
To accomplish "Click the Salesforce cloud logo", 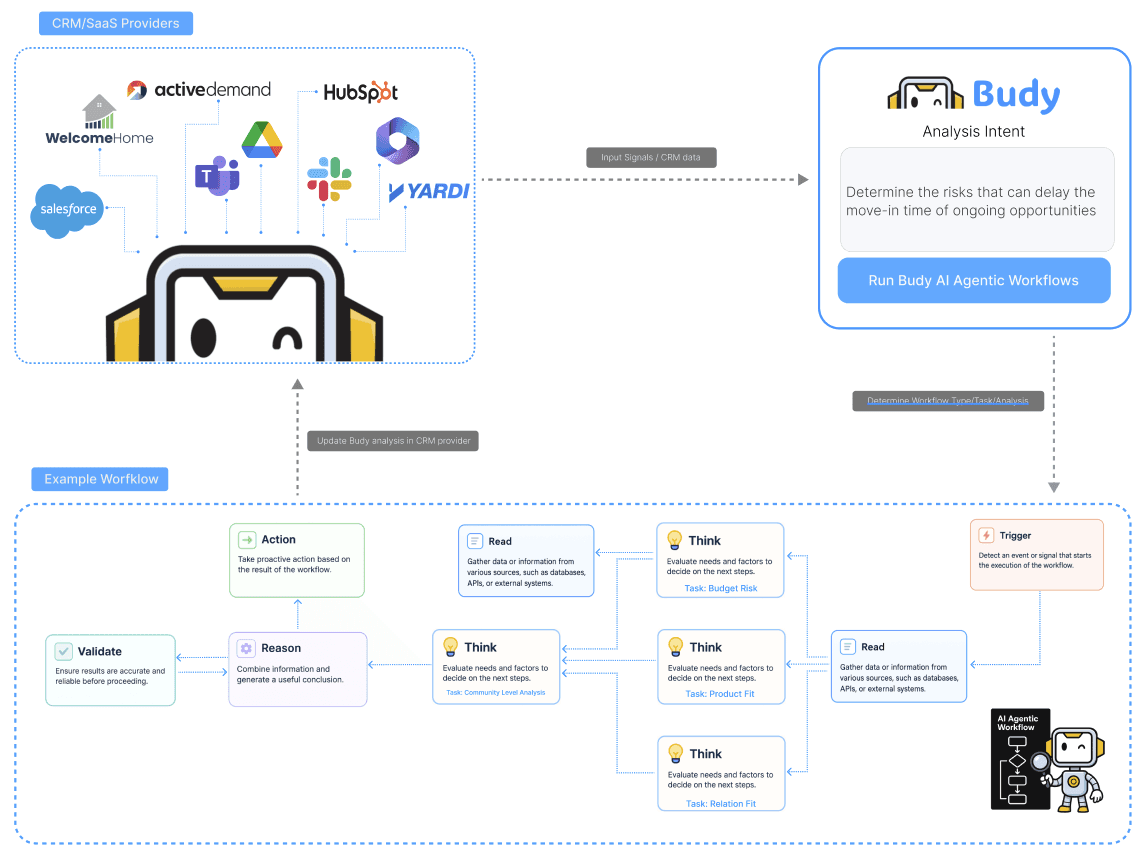I will (67, 210).
